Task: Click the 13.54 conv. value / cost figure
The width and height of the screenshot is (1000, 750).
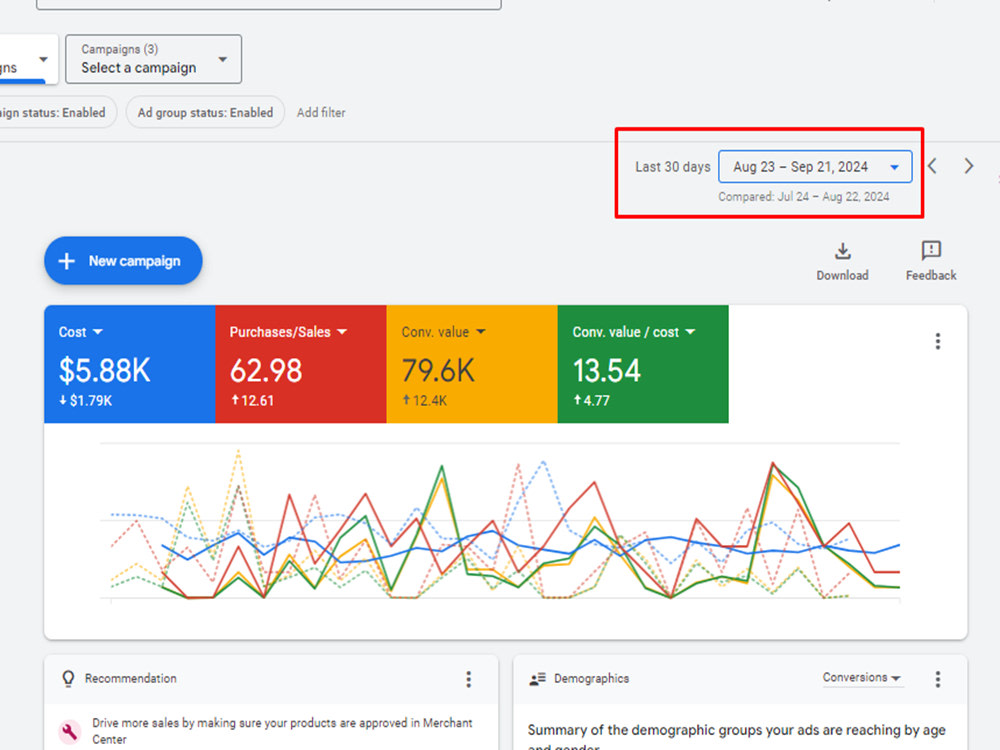Action: tap(607, 371)
